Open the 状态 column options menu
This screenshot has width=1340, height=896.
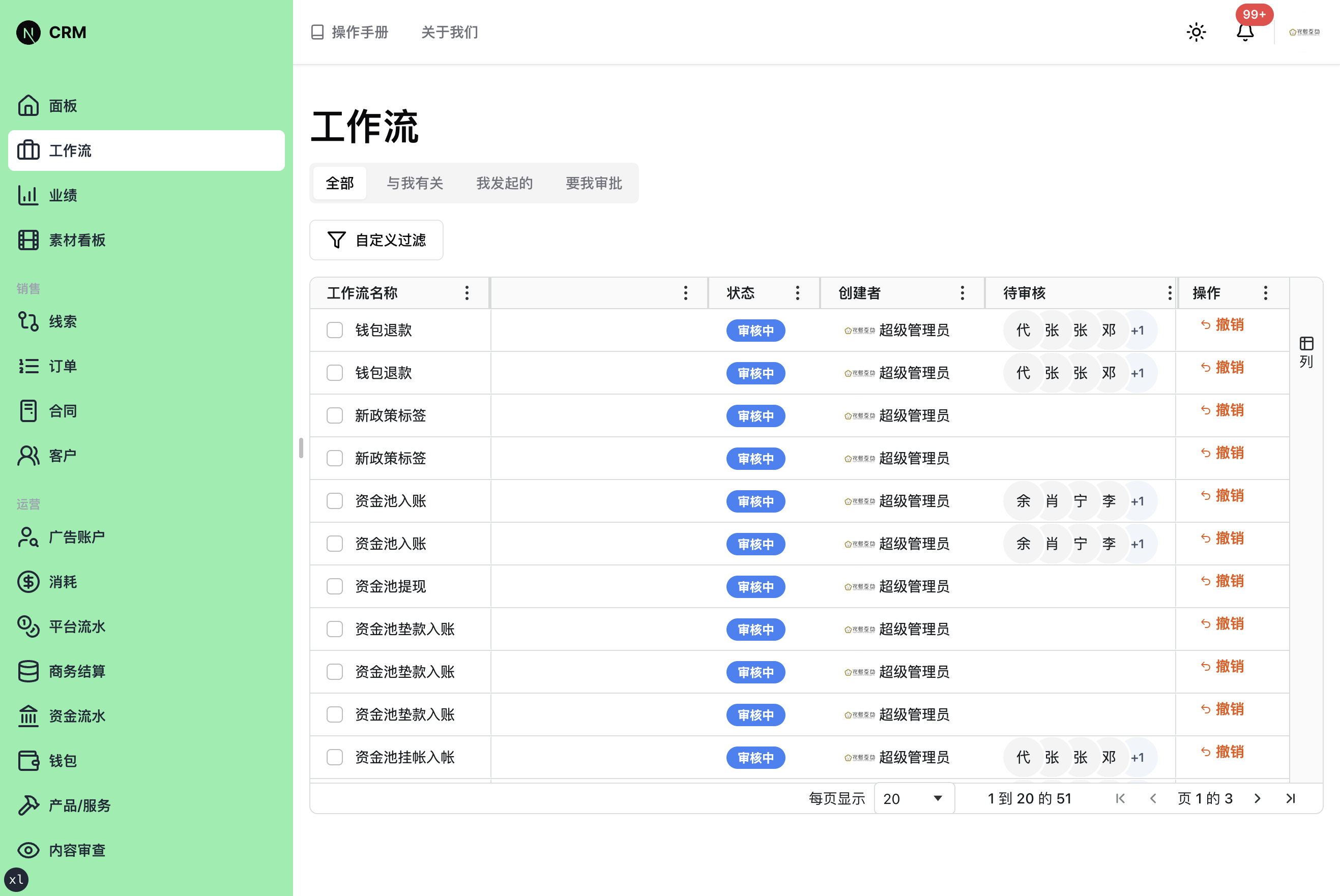click(797, 292)
